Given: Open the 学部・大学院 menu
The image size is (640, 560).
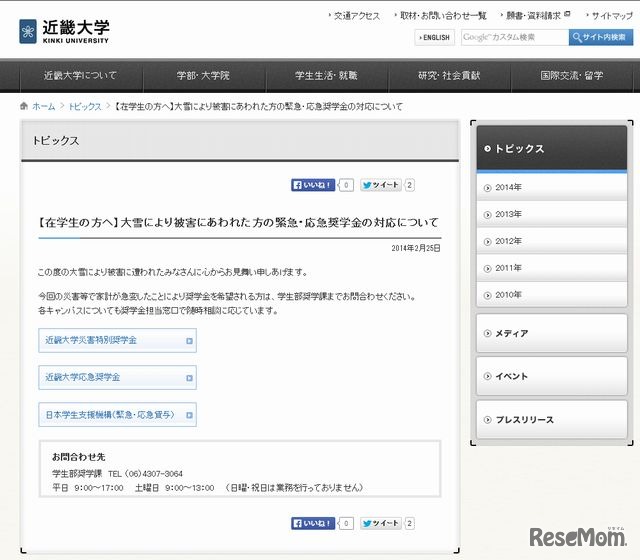Looking at the screenshot, I should [x=204, y=76].
